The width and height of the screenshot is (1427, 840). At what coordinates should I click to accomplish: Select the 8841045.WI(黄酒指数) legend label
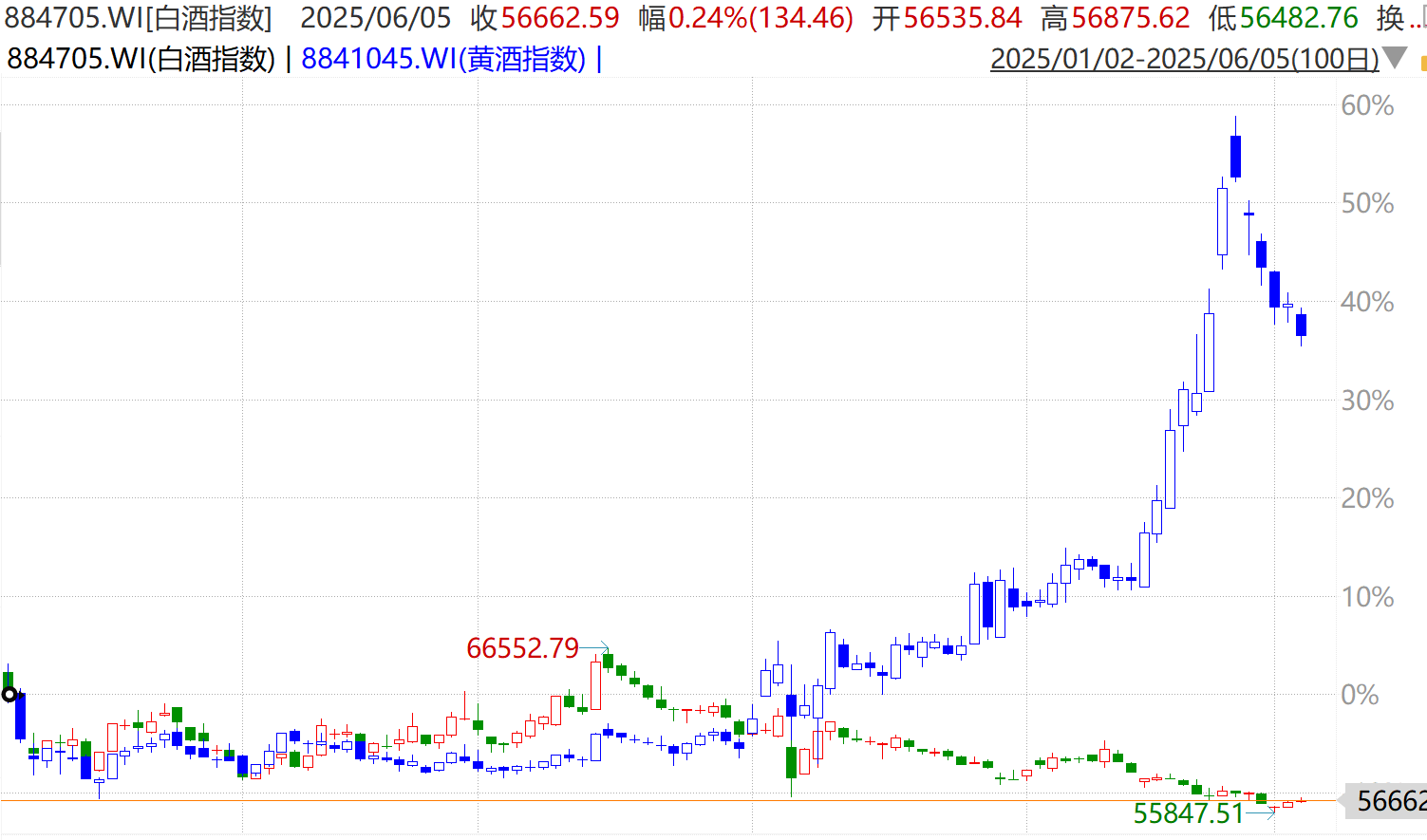pyautogui.click(x=443, y=59)
